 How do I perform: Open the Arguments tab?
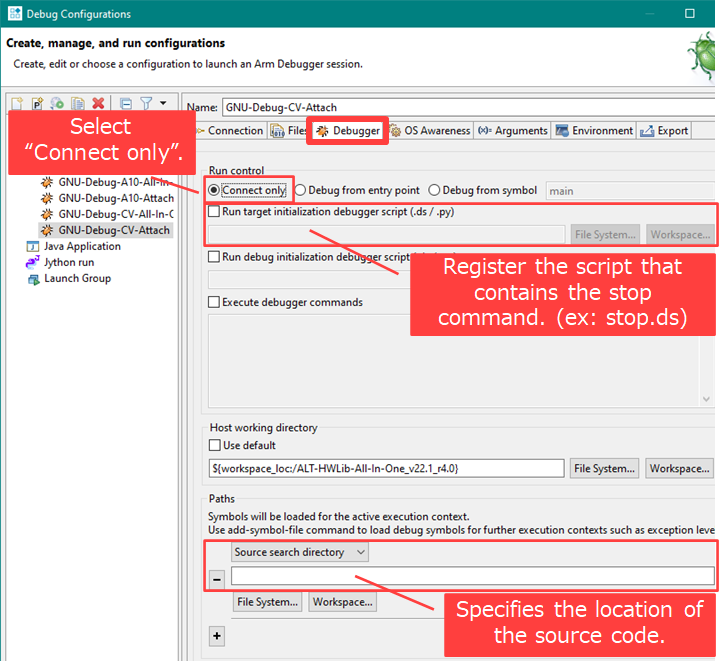coord(513,131)
